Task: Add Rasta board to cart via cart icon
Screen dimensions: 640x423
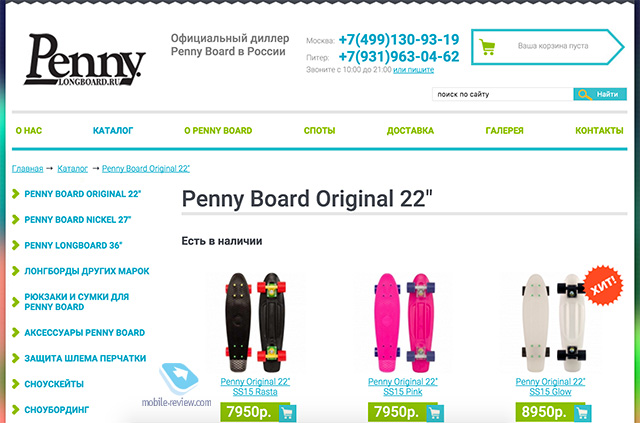Action: 288,413
